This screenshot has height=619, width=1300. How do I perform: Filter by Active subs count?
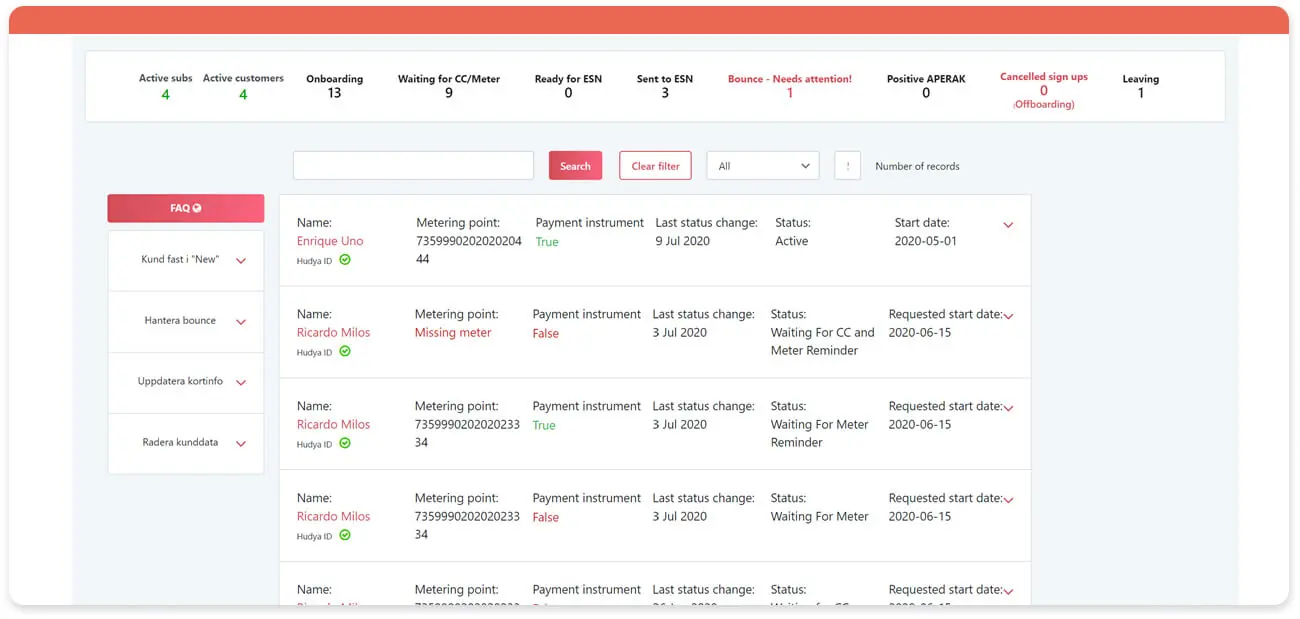166,87
